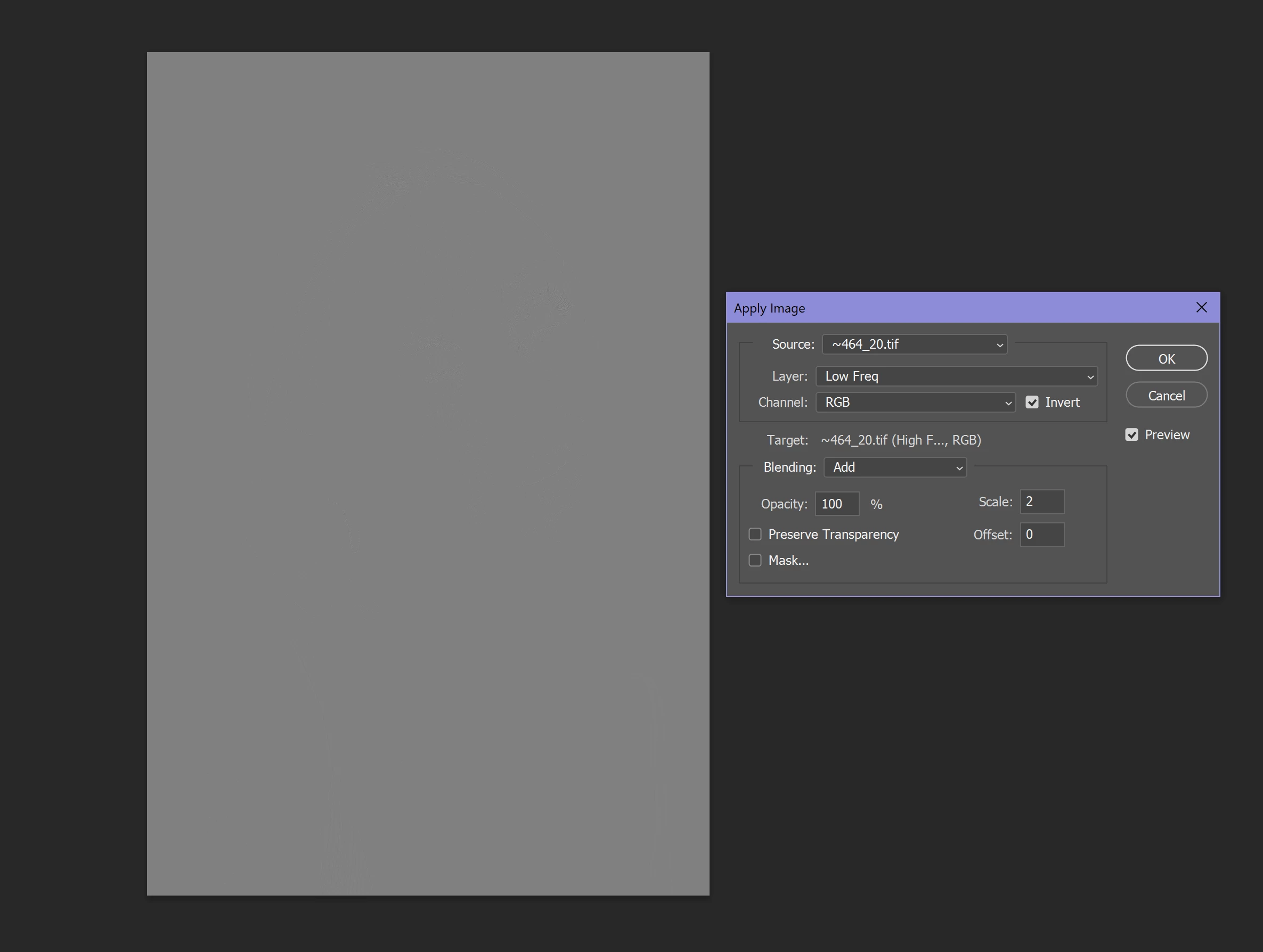
Task: Click OK to apply the image
Action: [x=1166, y=358]
